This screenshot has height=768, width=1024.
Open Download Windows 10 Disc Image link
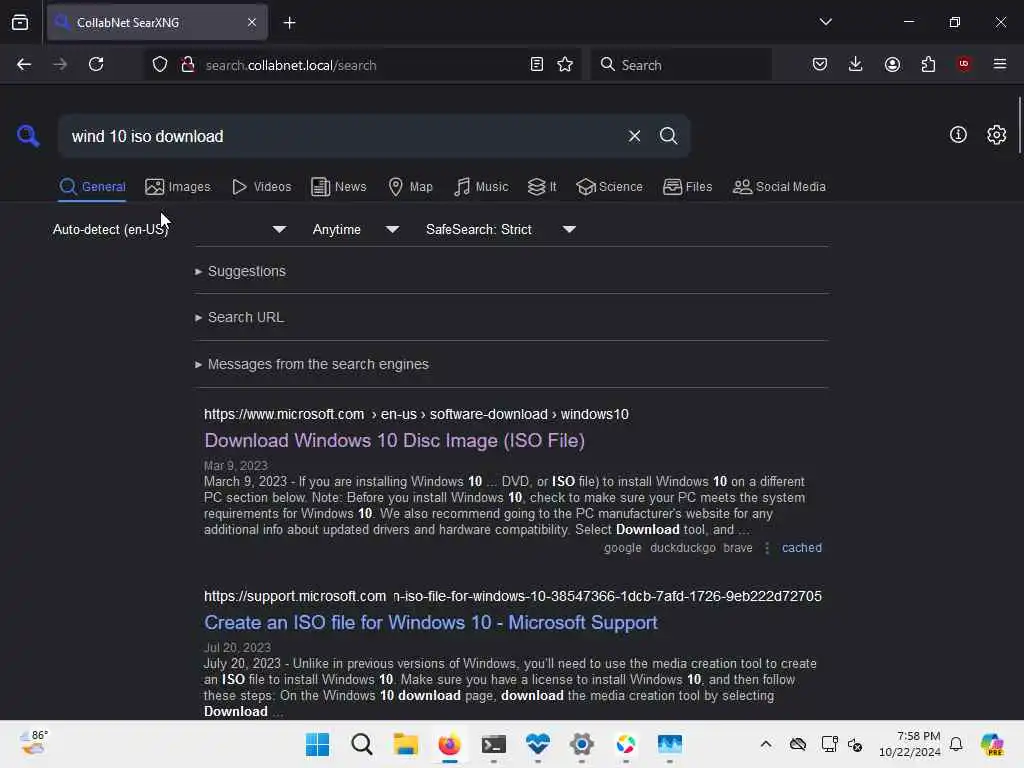(394, 441)
